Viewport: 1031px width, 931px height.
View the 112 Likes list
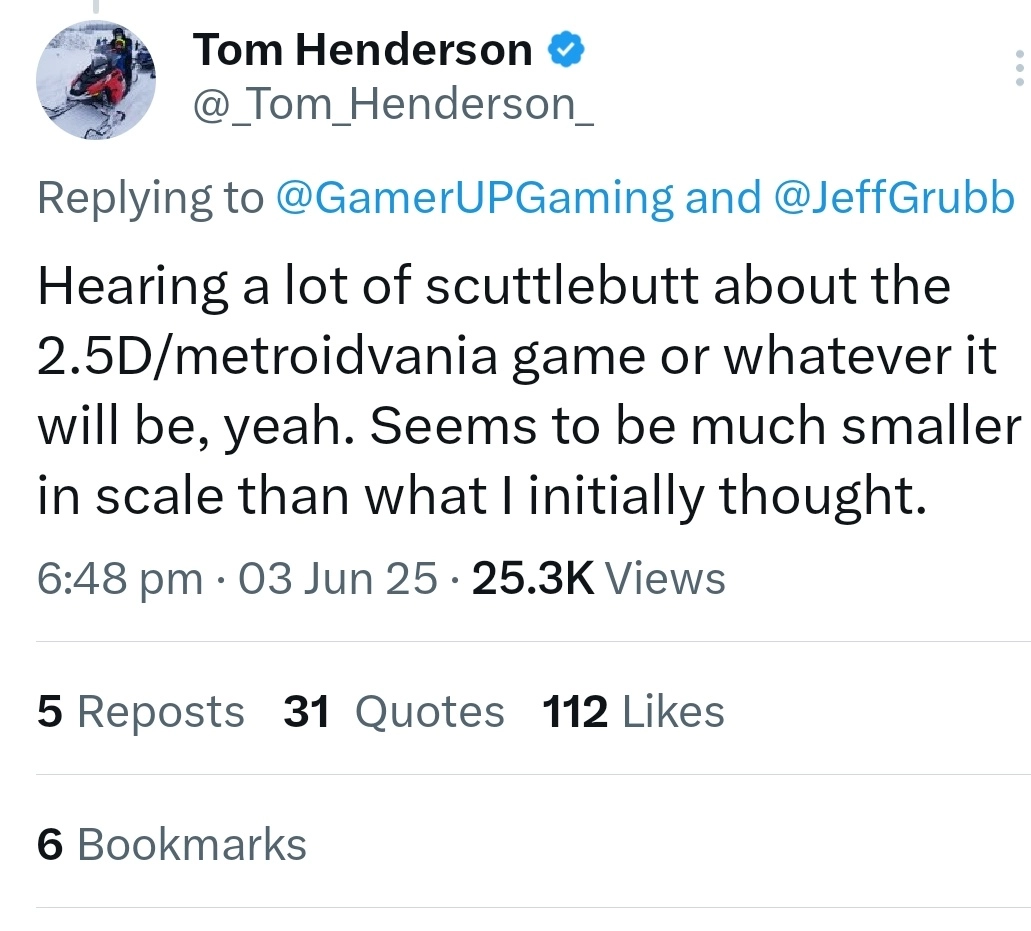click(633, 712)
